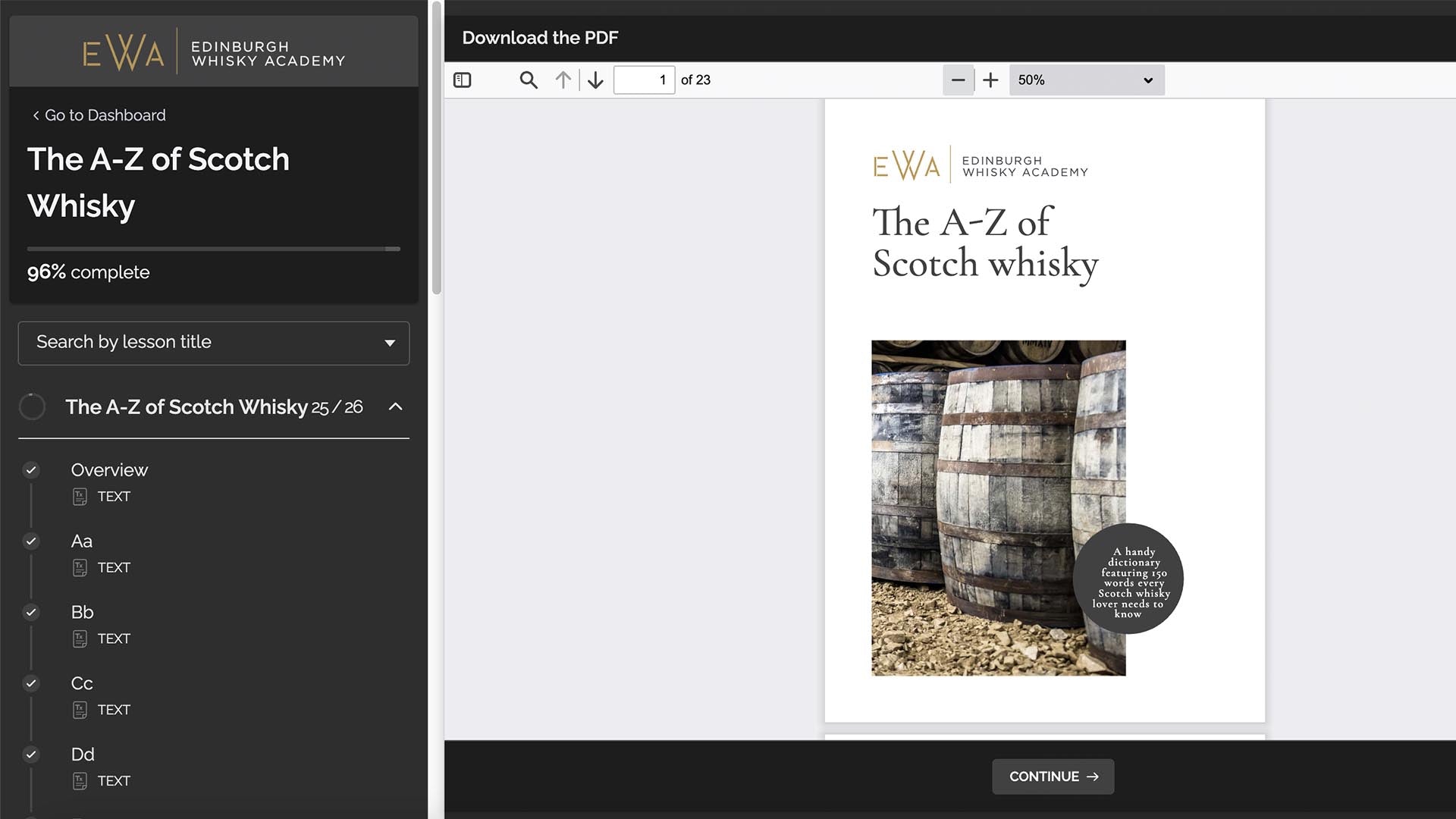Screen dimensions: 1456x819
Task: Toggle the PDF sidebar panel icon
Action: [x=462, y=80]
